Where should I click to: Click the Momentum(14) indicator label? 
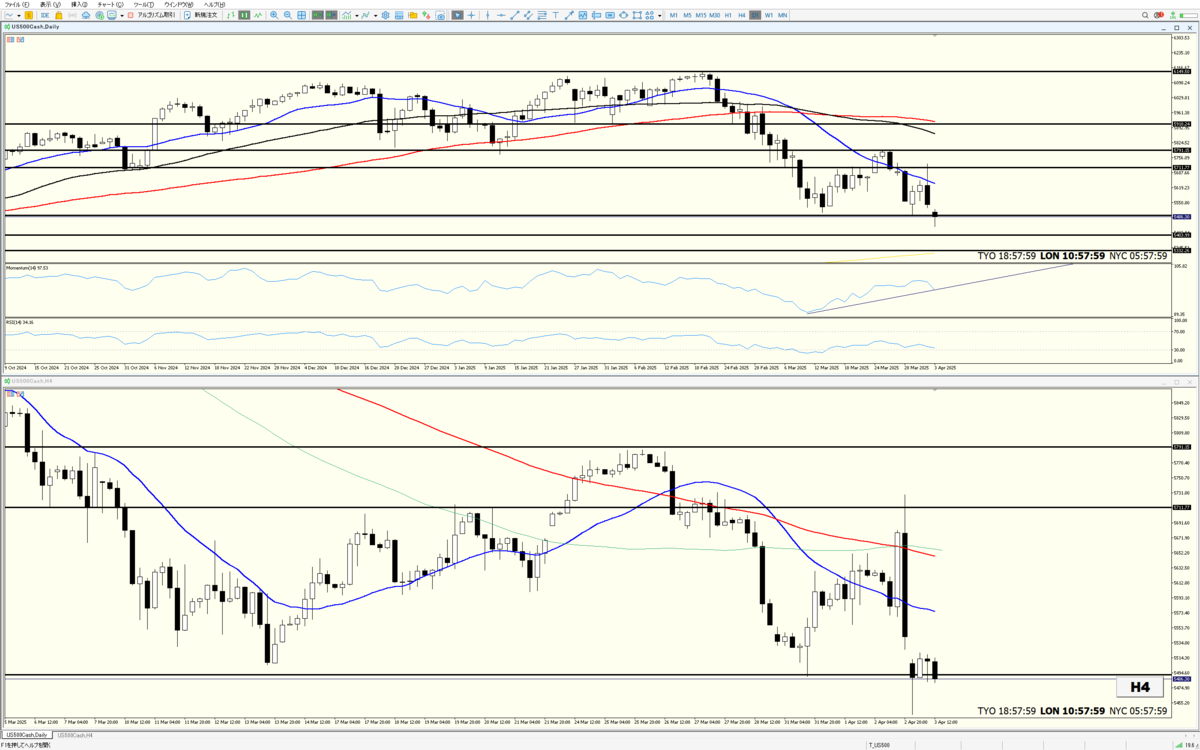point(26,268)
